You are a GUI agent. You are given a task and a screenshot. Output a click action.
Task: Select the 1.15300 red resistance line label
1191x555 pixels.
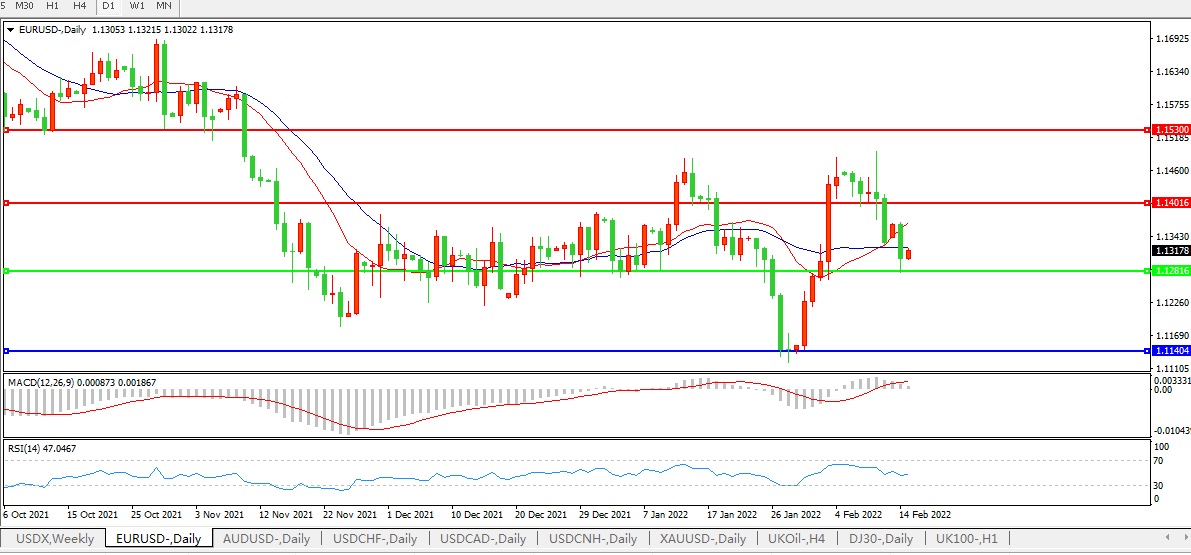click(x=1171, y=130)
